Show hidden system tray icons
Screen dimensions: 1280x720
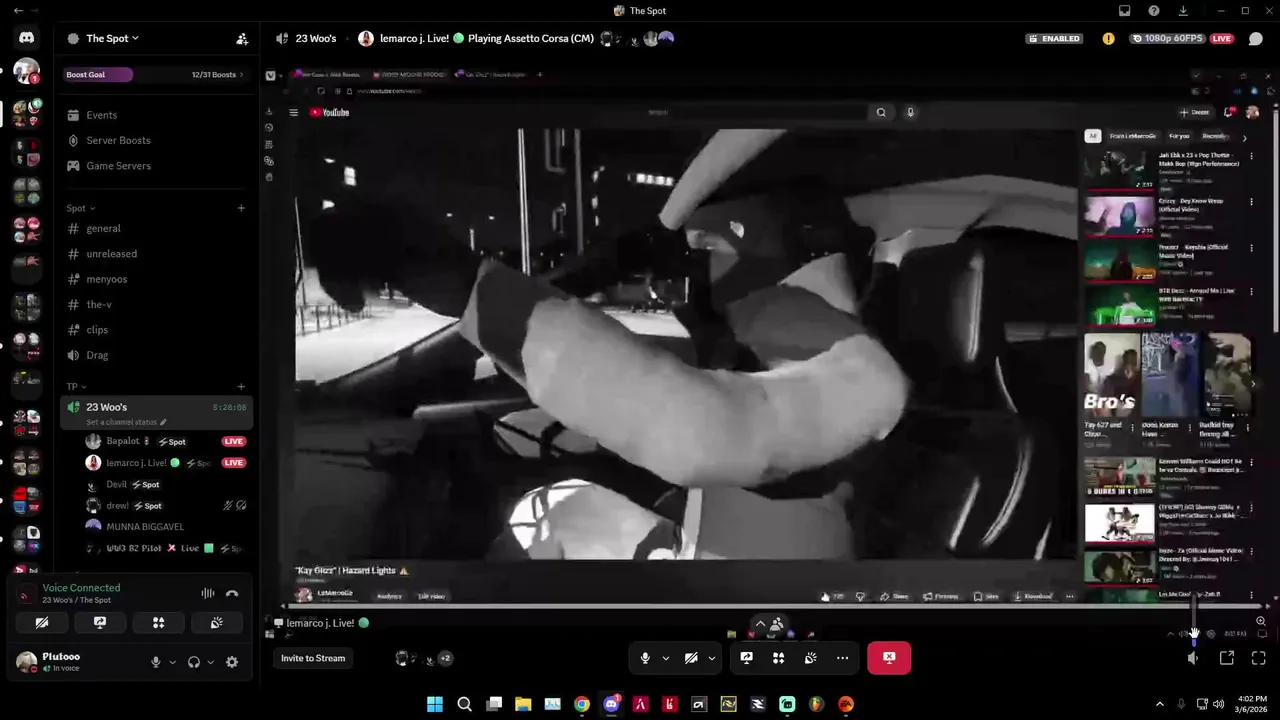[x=1160, y=704]
